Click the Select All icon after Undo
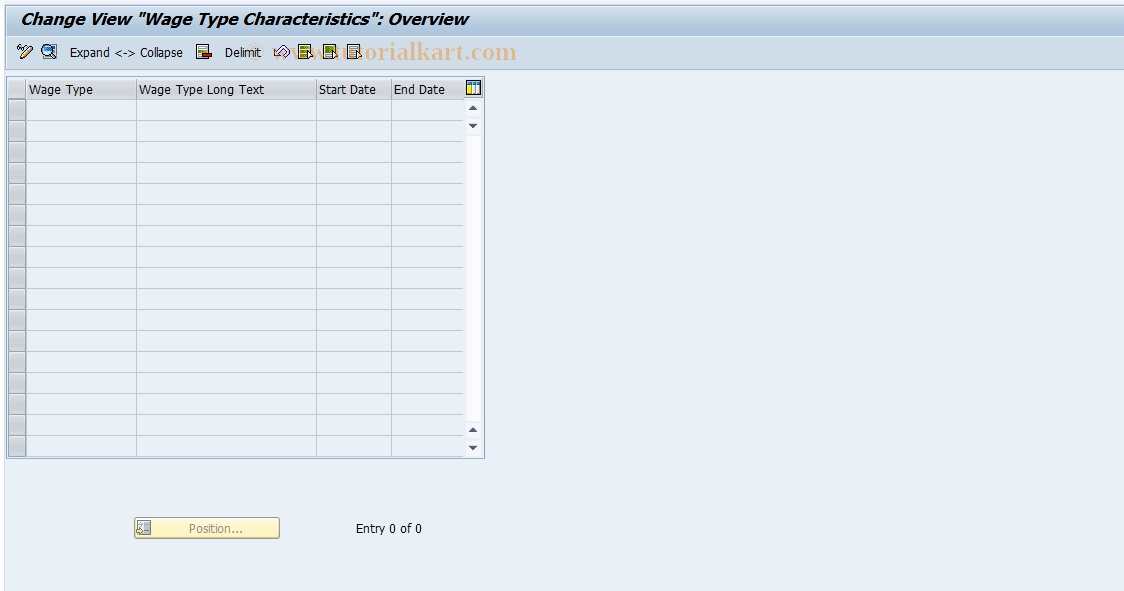 coord(305,52)
